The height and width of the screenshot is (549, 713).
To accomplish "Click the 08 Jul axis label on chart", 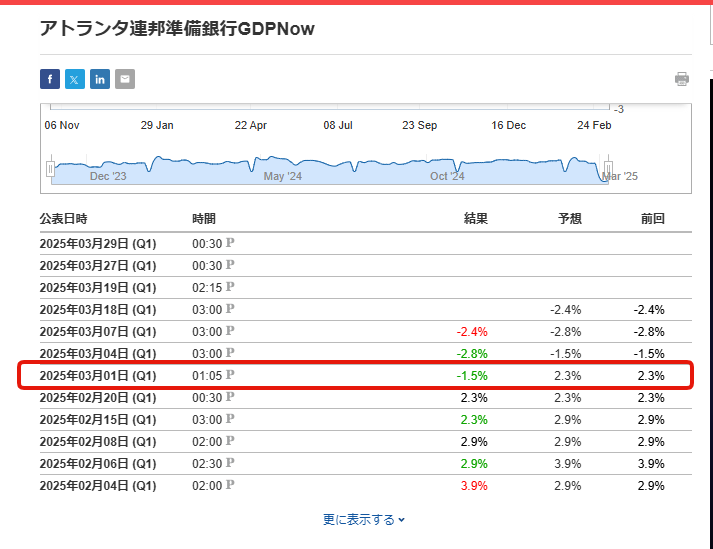I will [338, 125].
